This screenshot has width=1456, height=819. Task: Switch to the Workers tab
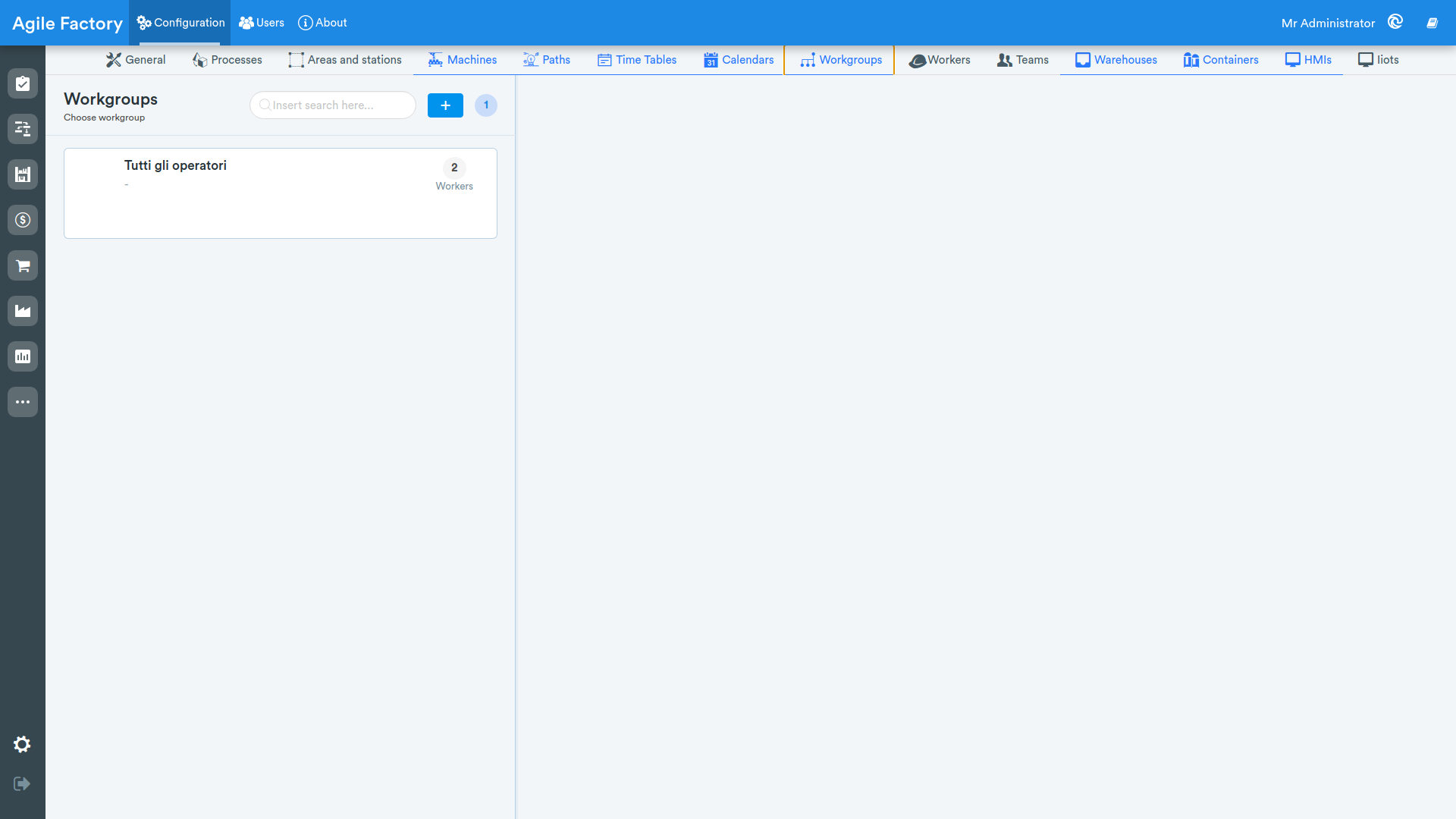(940, 60)
